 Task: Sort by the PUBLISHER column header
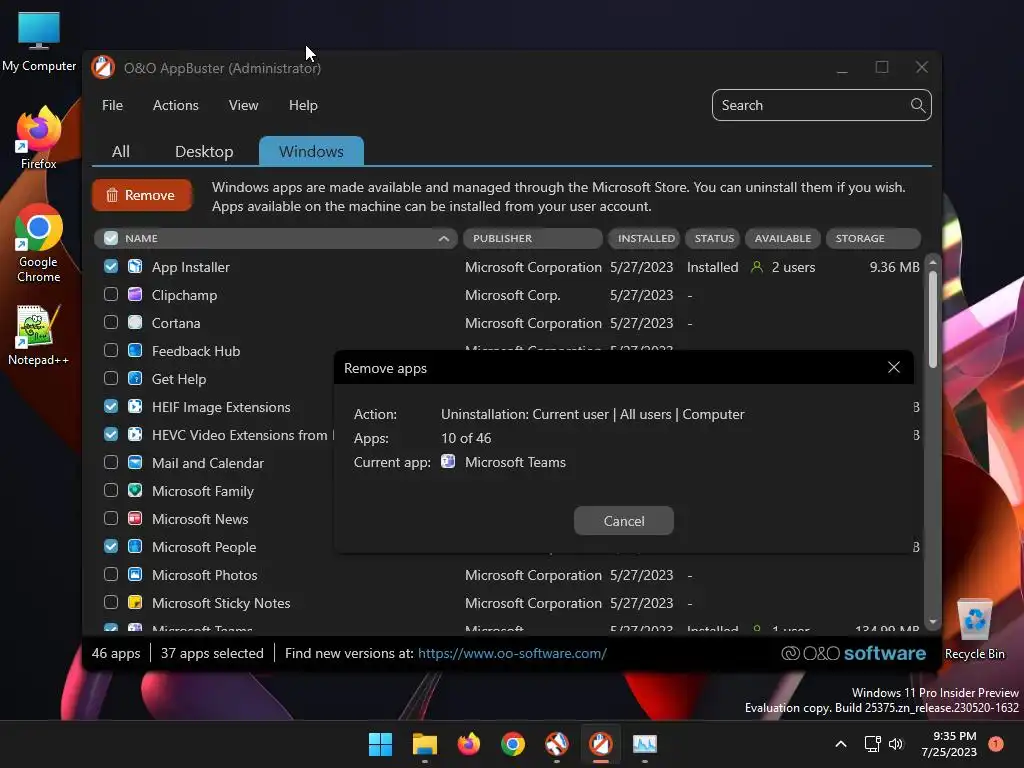coord(532,238)
